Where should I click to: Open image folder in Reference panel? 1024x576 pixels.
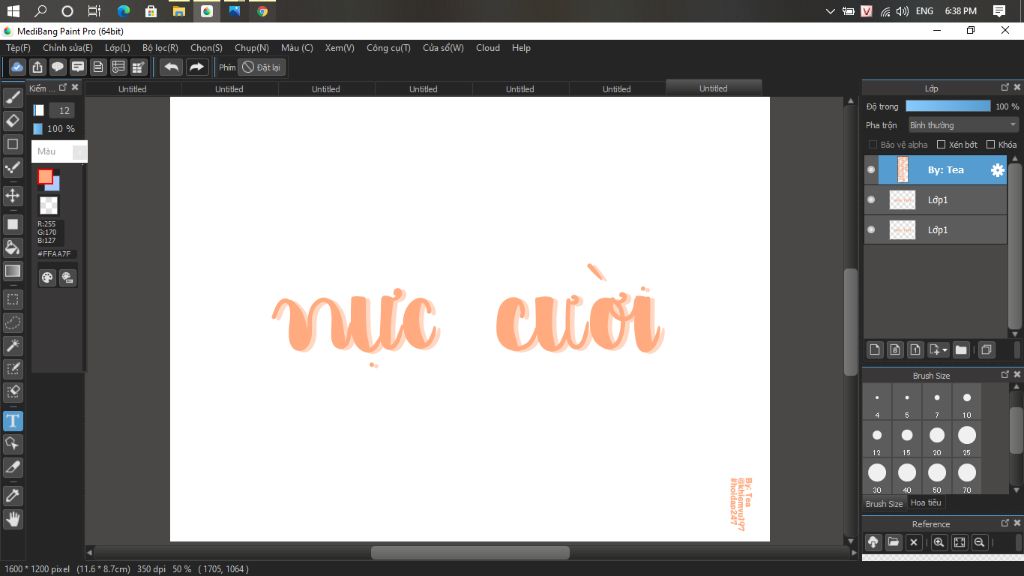893,542
